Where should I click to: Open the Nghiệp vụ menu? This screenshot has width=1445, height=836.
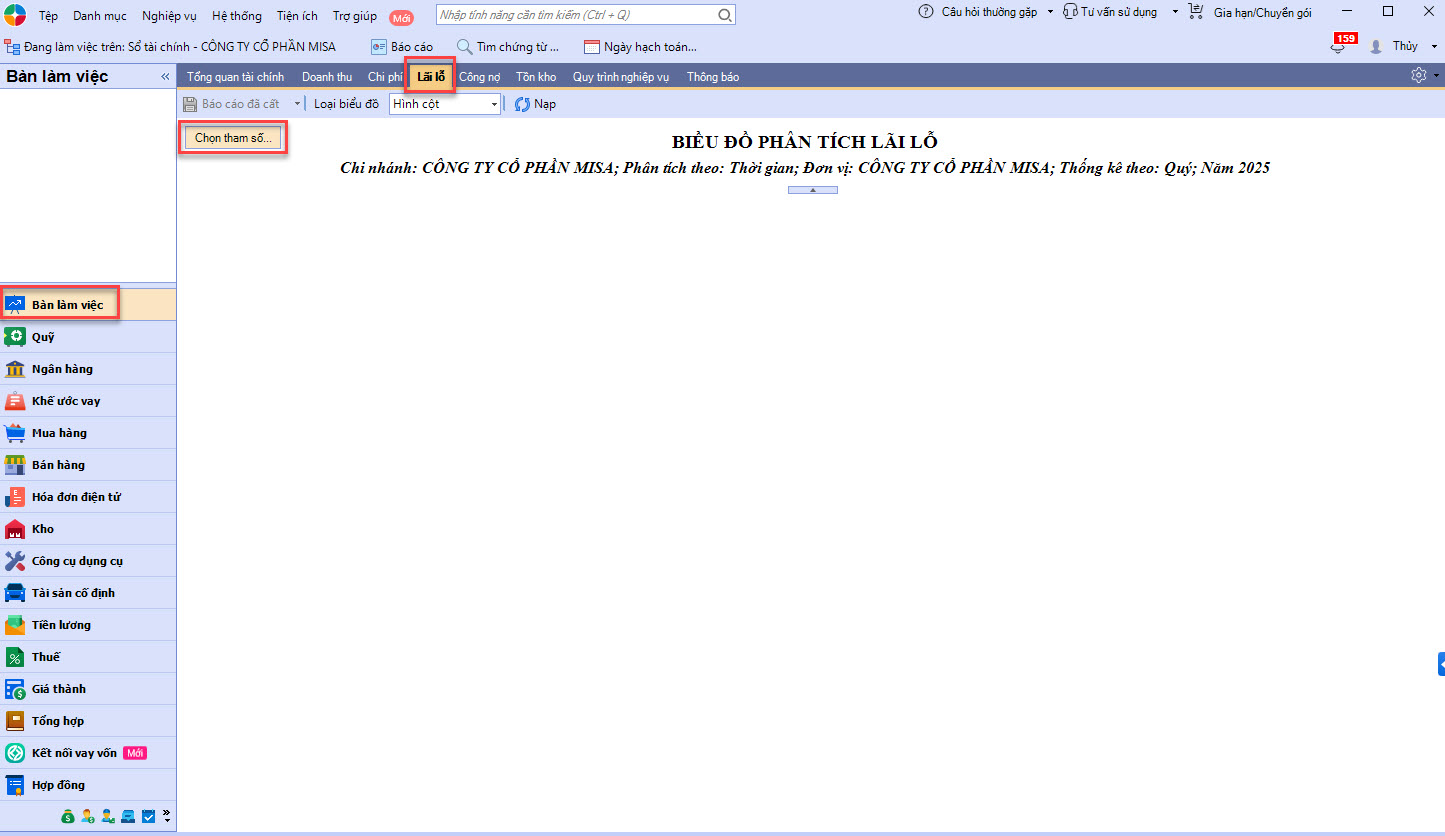(169, 16)
